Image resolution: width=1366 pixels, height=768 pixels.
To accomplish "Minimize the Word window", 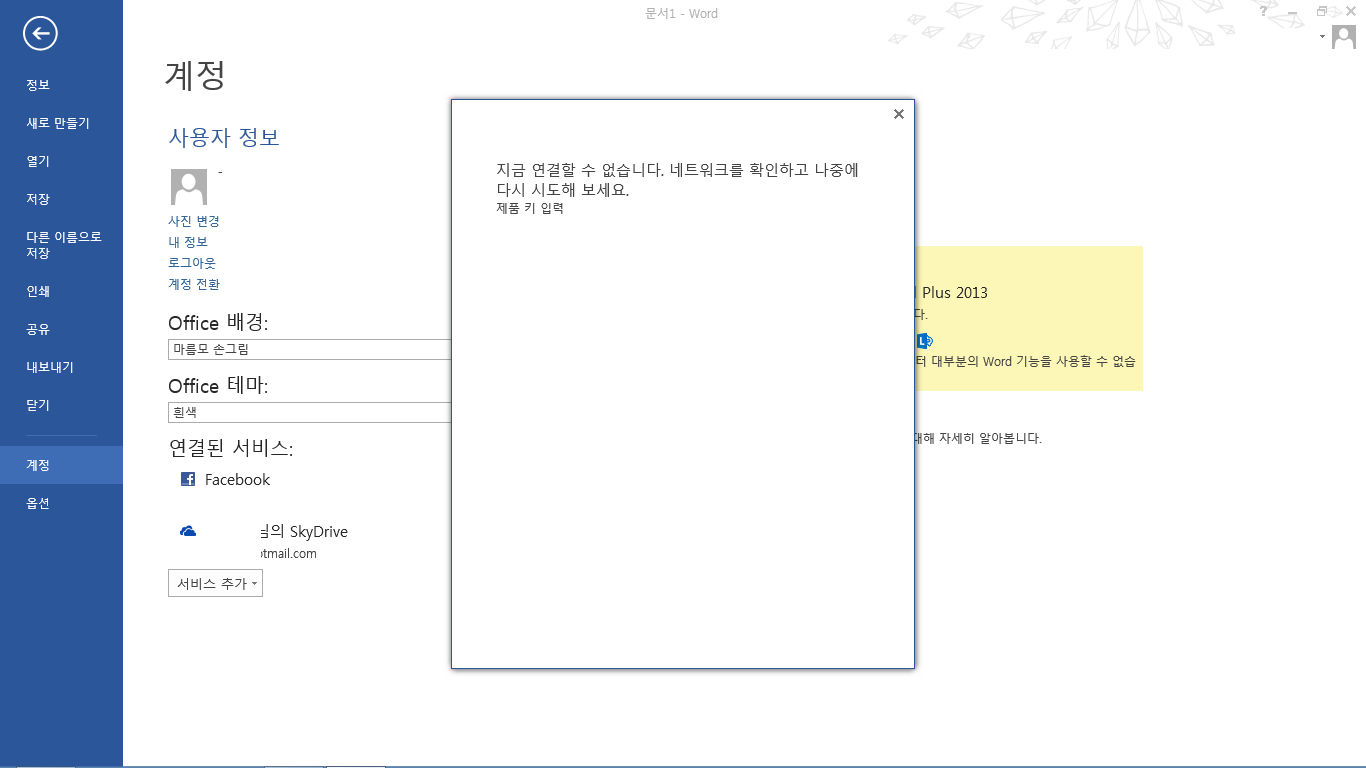I will (x=1294, y=12).
